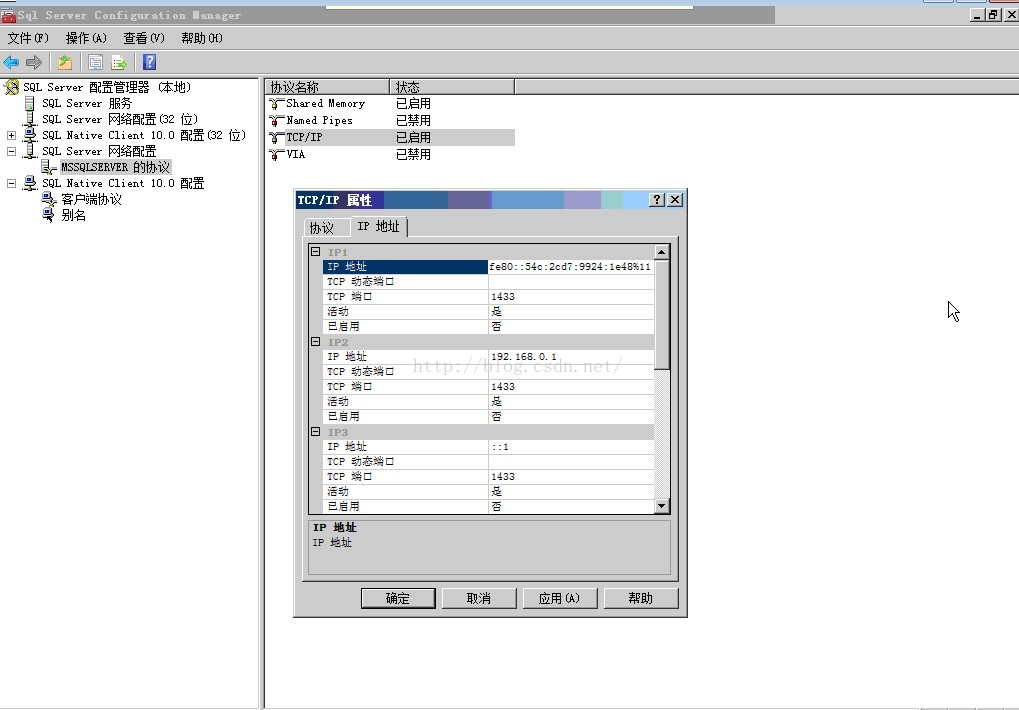
Task: Expand SQL Native Client 10.0 配置 (32 位)
Action: (11, 135)
